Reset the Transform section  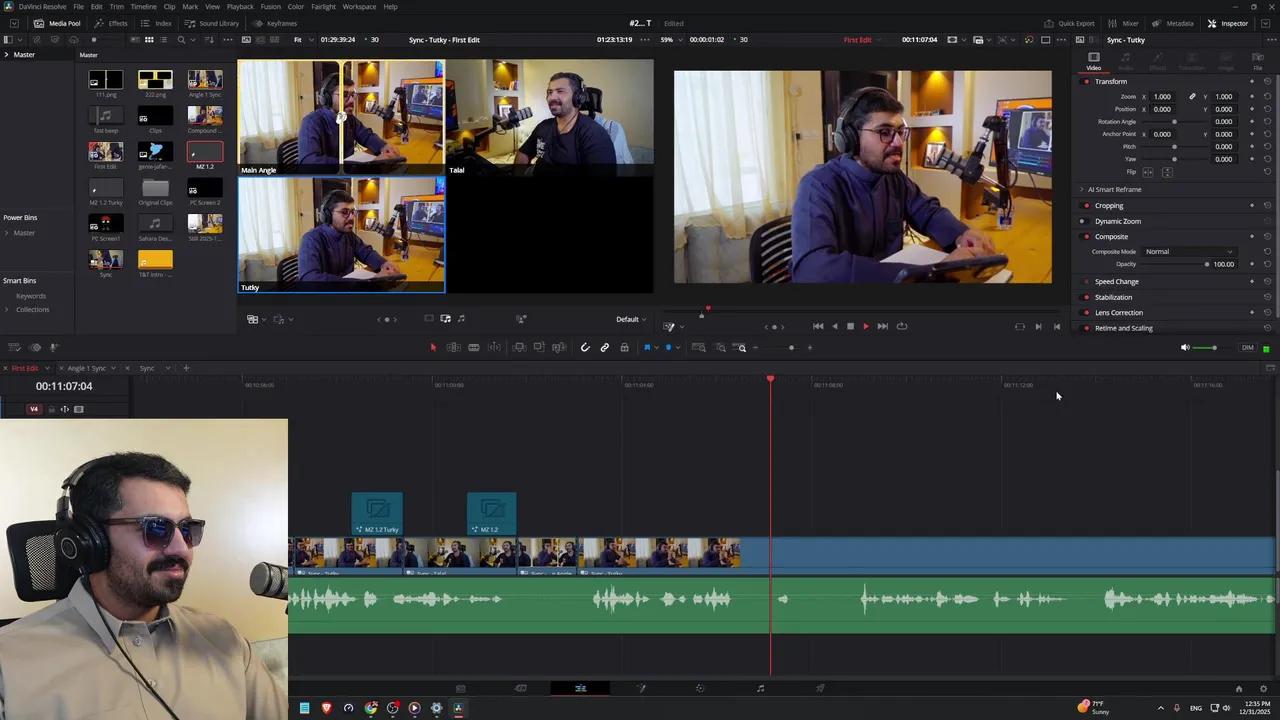(1267, 82)
